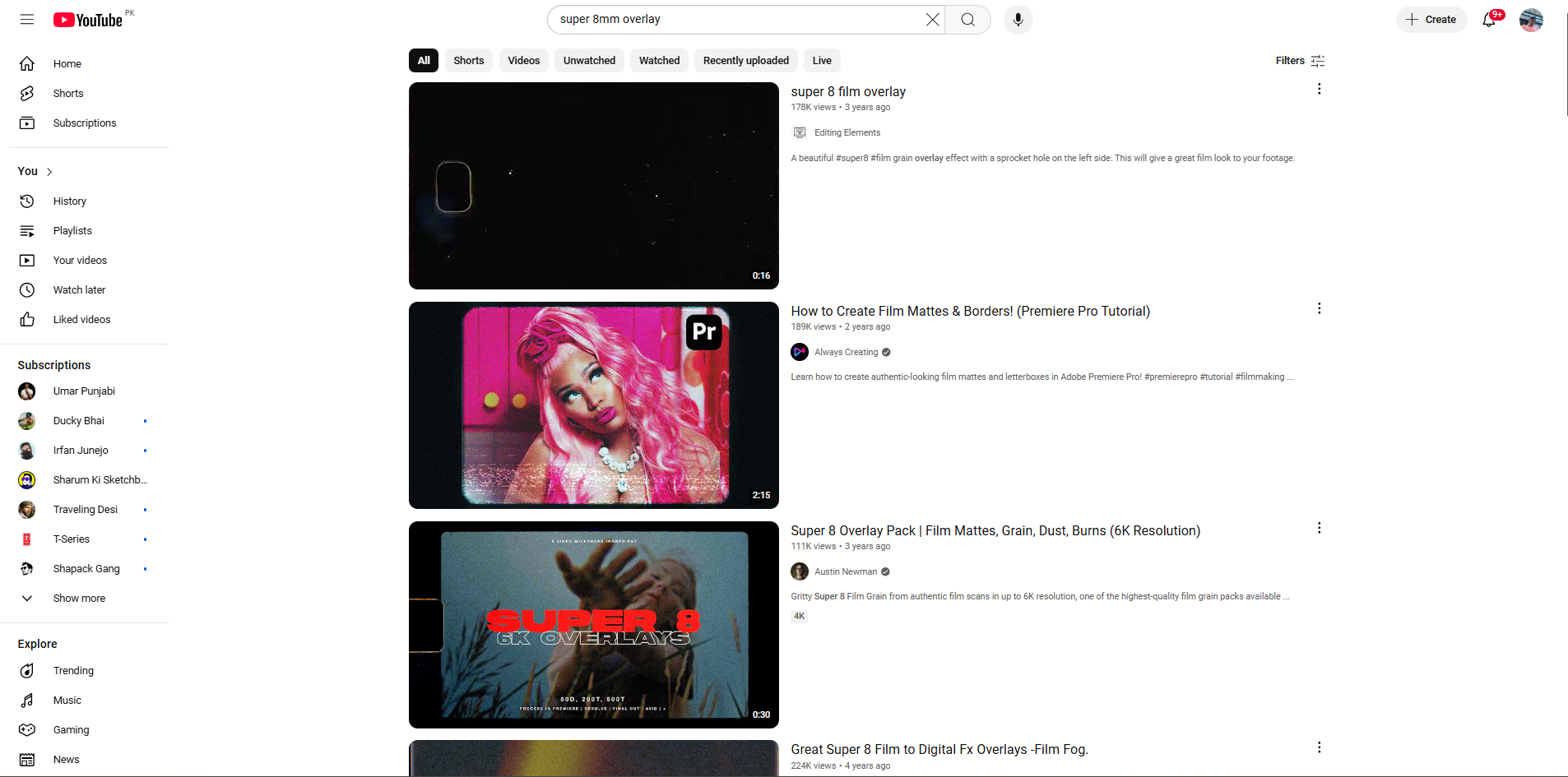Open the Super 8 Overlay Pack thumbnail

point(593,625)
